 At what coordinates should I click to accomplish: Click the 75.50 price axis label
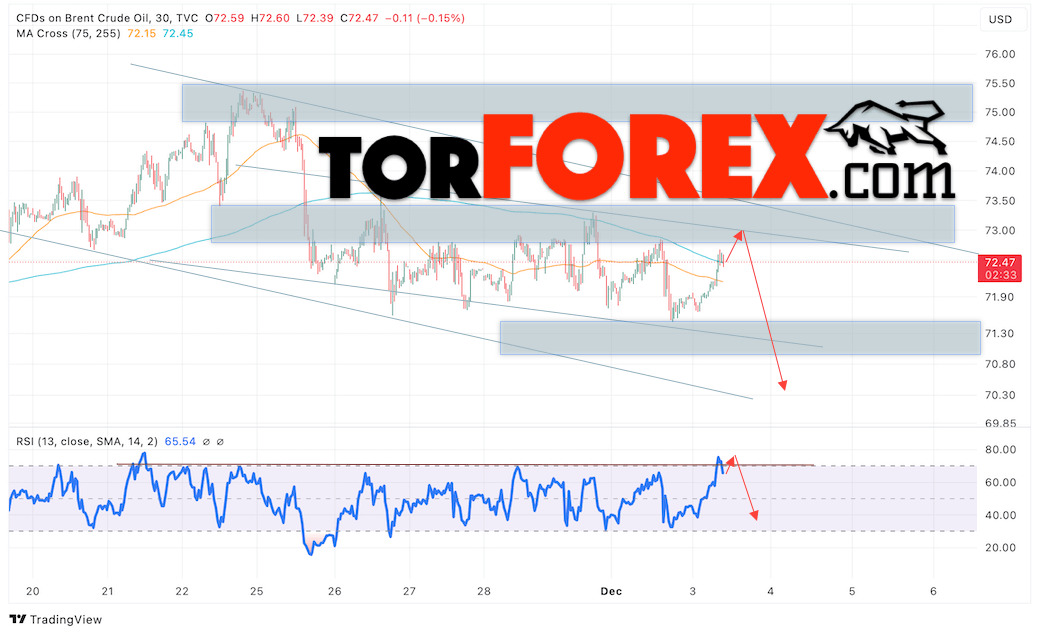[x=1000, y=84]
